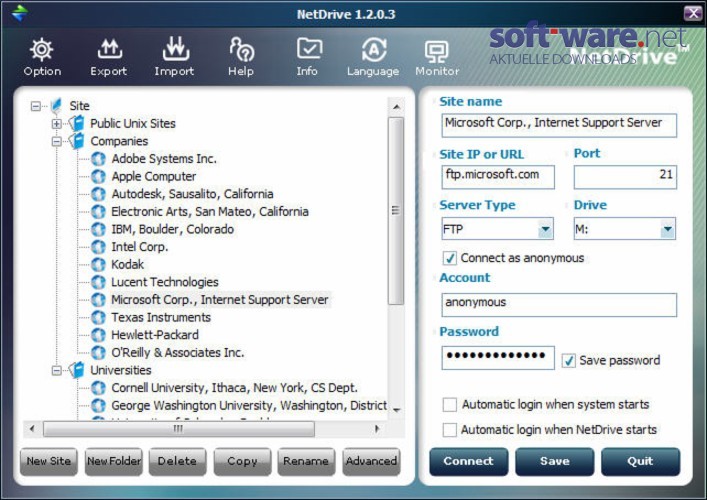
Task: Click globe icon beside Lucent Technologies
Action: point(98,282)
